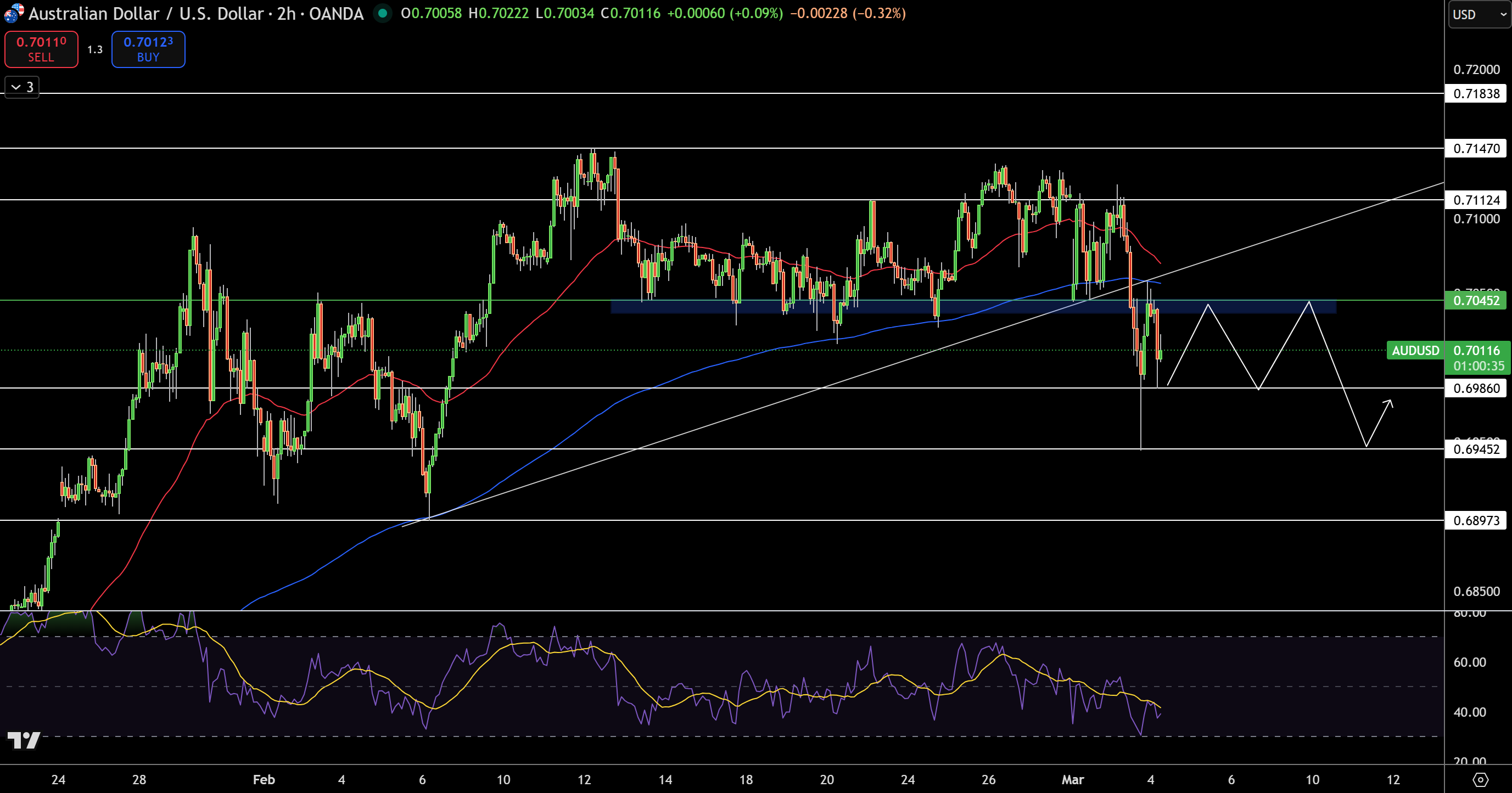Select the 0.71124 price level label
1512x793 pixels.
1476,200
